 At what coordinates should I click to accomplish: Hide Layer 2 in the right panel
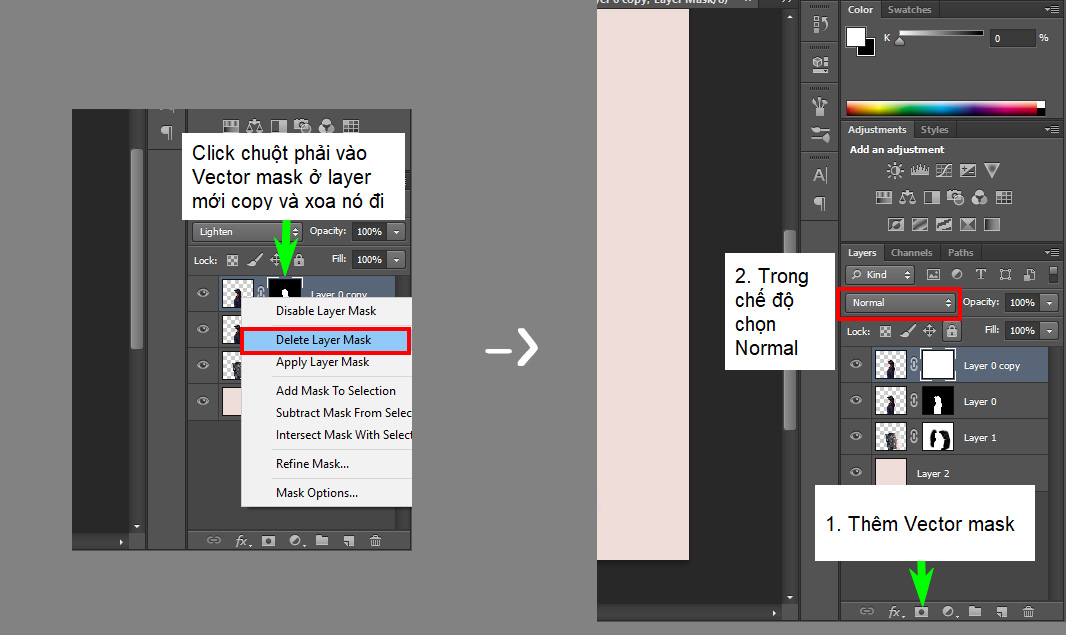tap(856, 473)
